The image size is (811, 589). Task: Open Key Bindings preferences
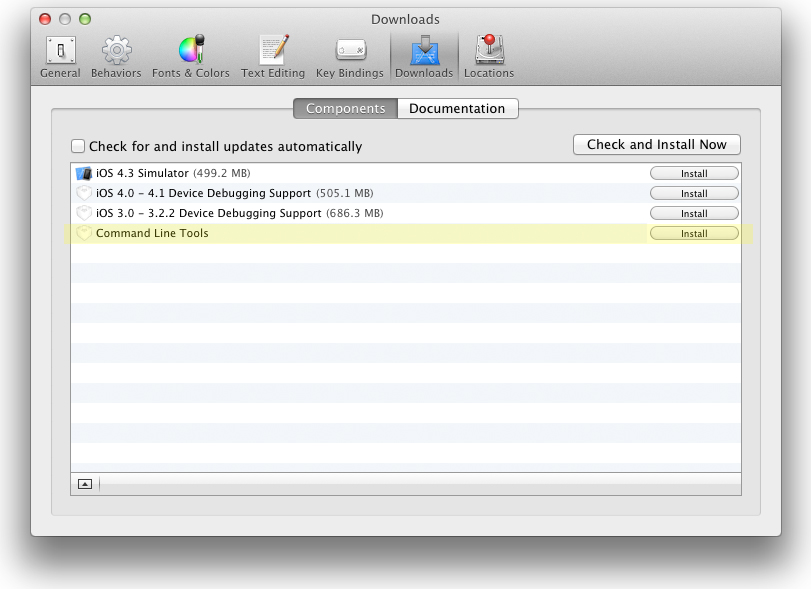pos(349,56)
